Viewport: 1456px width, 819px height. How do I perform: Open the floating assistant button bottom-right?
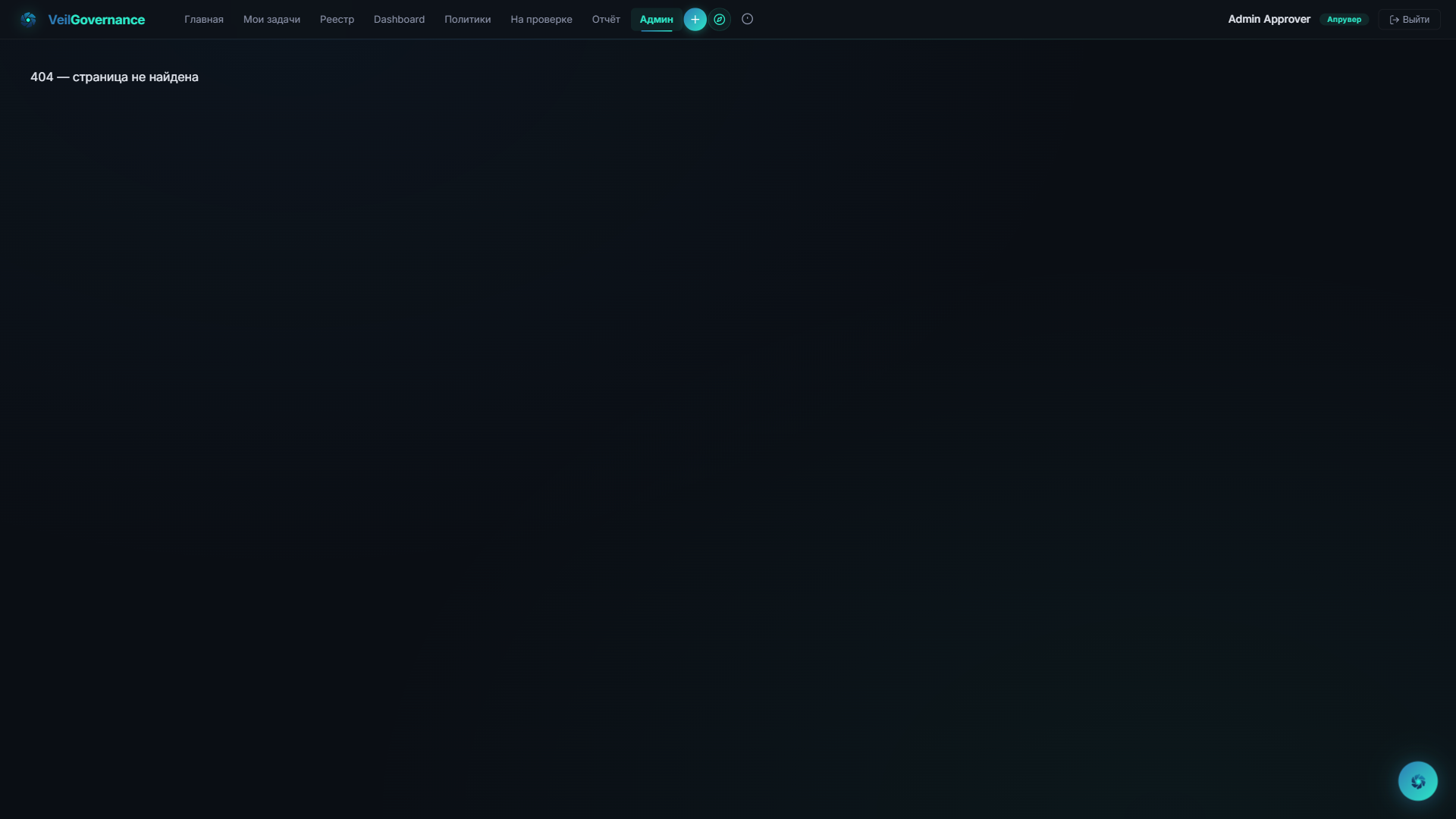click(1417, 781)
